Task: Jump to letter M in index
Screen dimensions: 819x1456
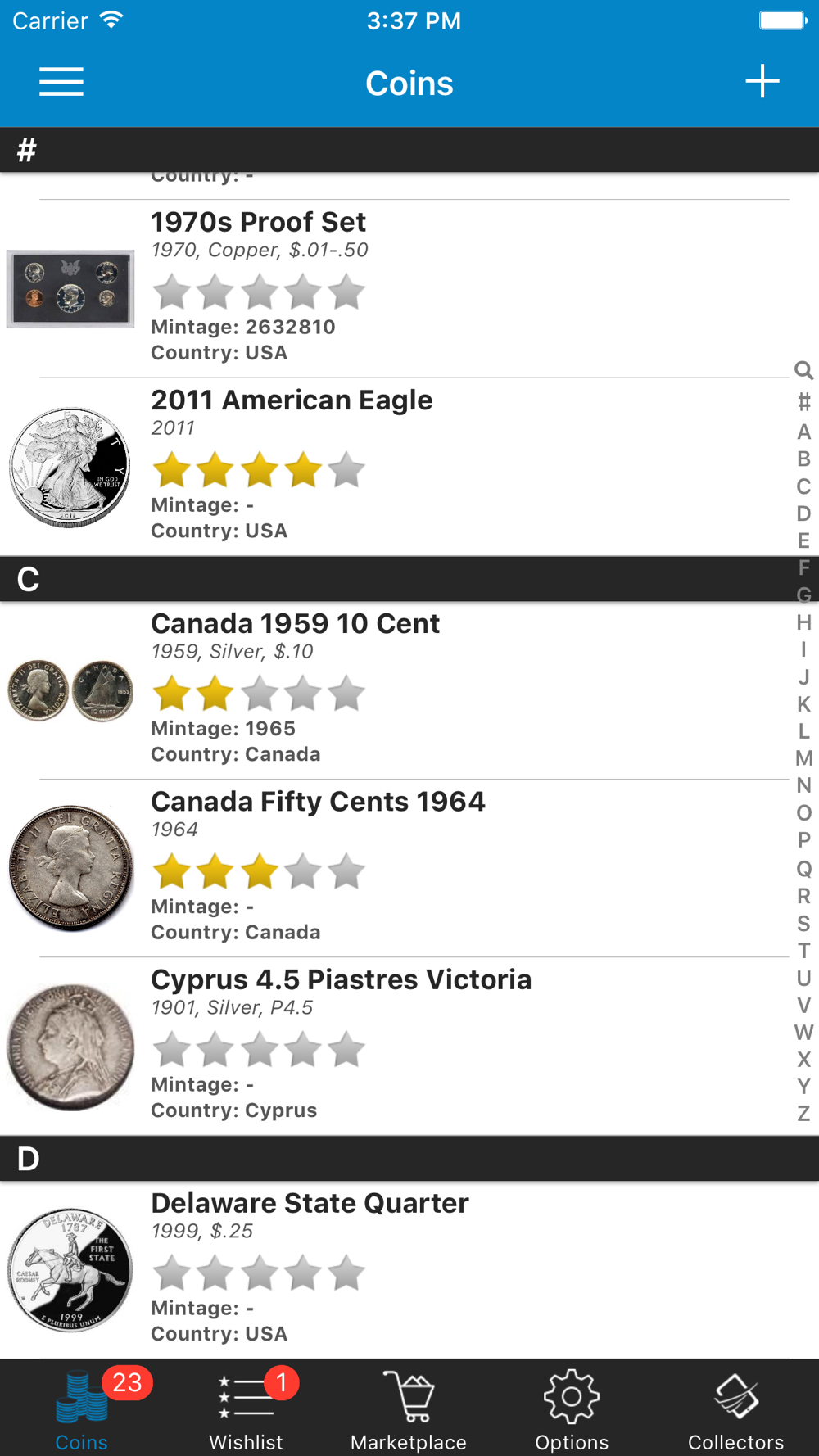Action: click(x=803, y=758)
